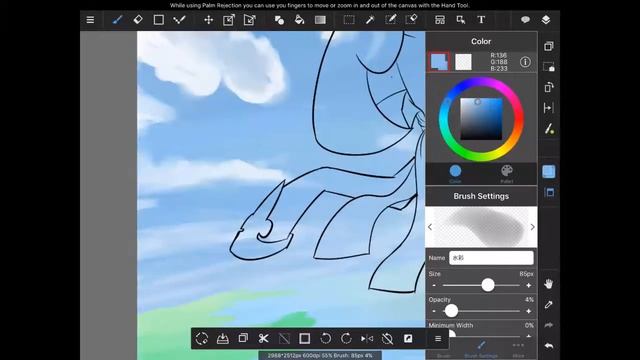
Task: Click the Save tray icon in bottom bar
Action: coord(222,338)
